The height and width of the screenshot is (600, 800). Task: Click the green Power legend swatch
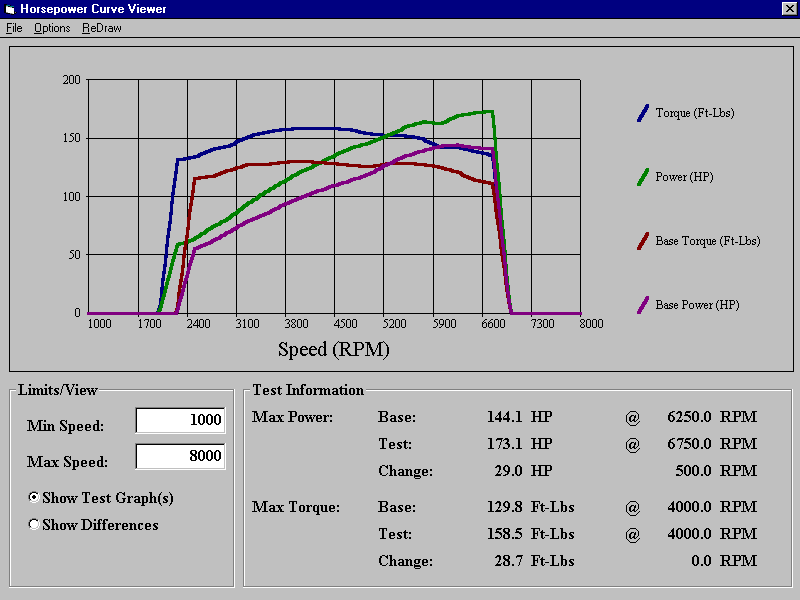pyautogui.click(x=643, y=177)
